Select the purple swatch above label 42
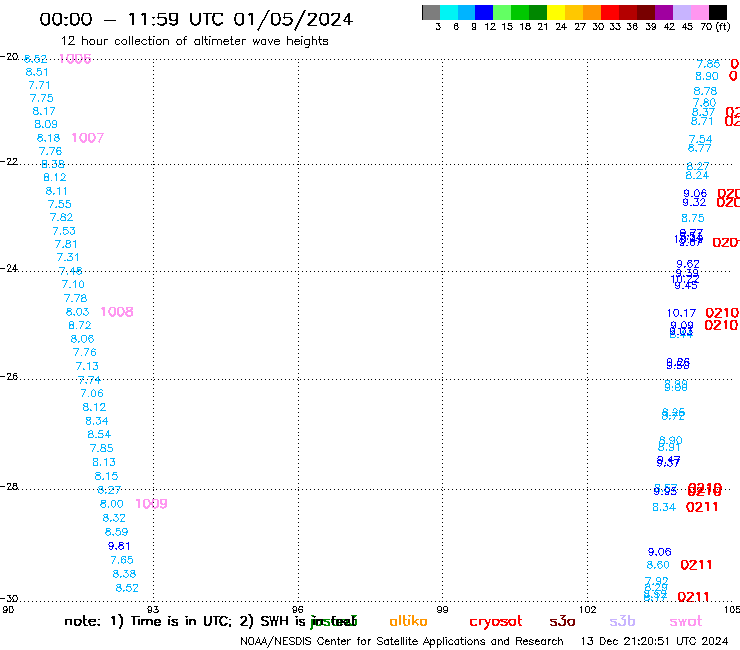Viewport: 740px width, 650px height. coord(664,12)
